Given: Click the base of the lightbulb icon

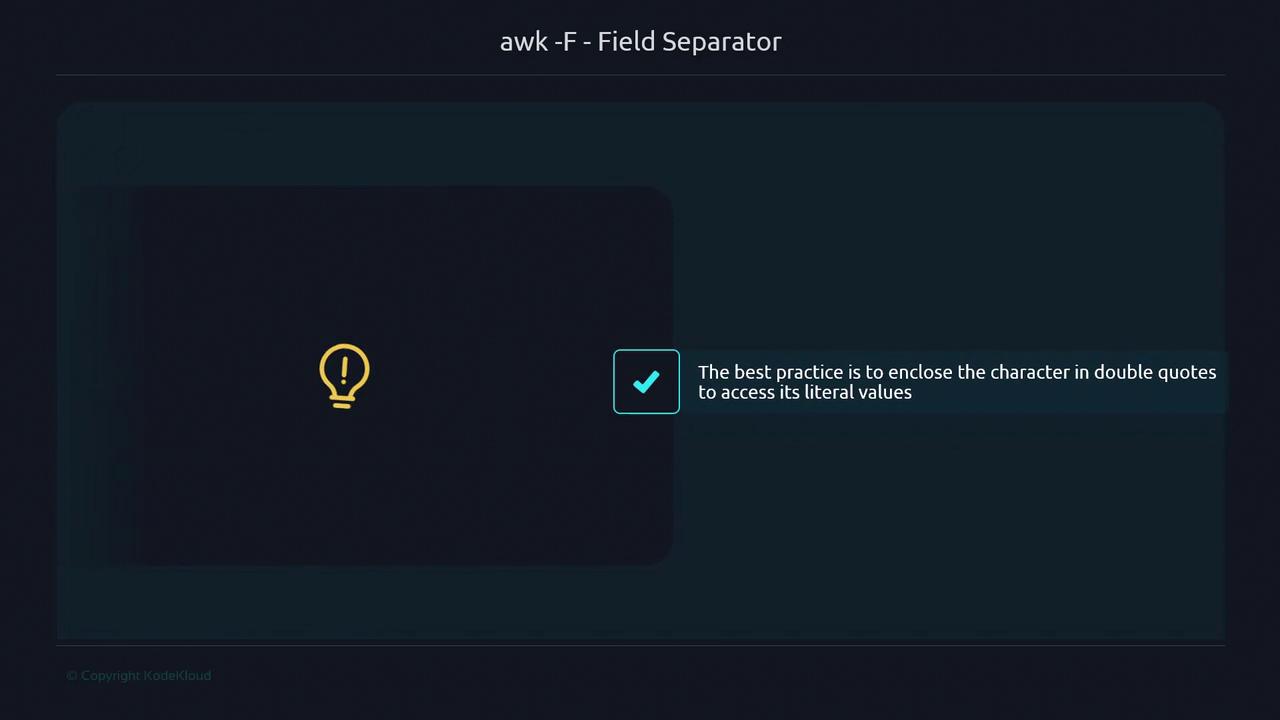Looking at the screenshot, I should (x=343, y=402).
